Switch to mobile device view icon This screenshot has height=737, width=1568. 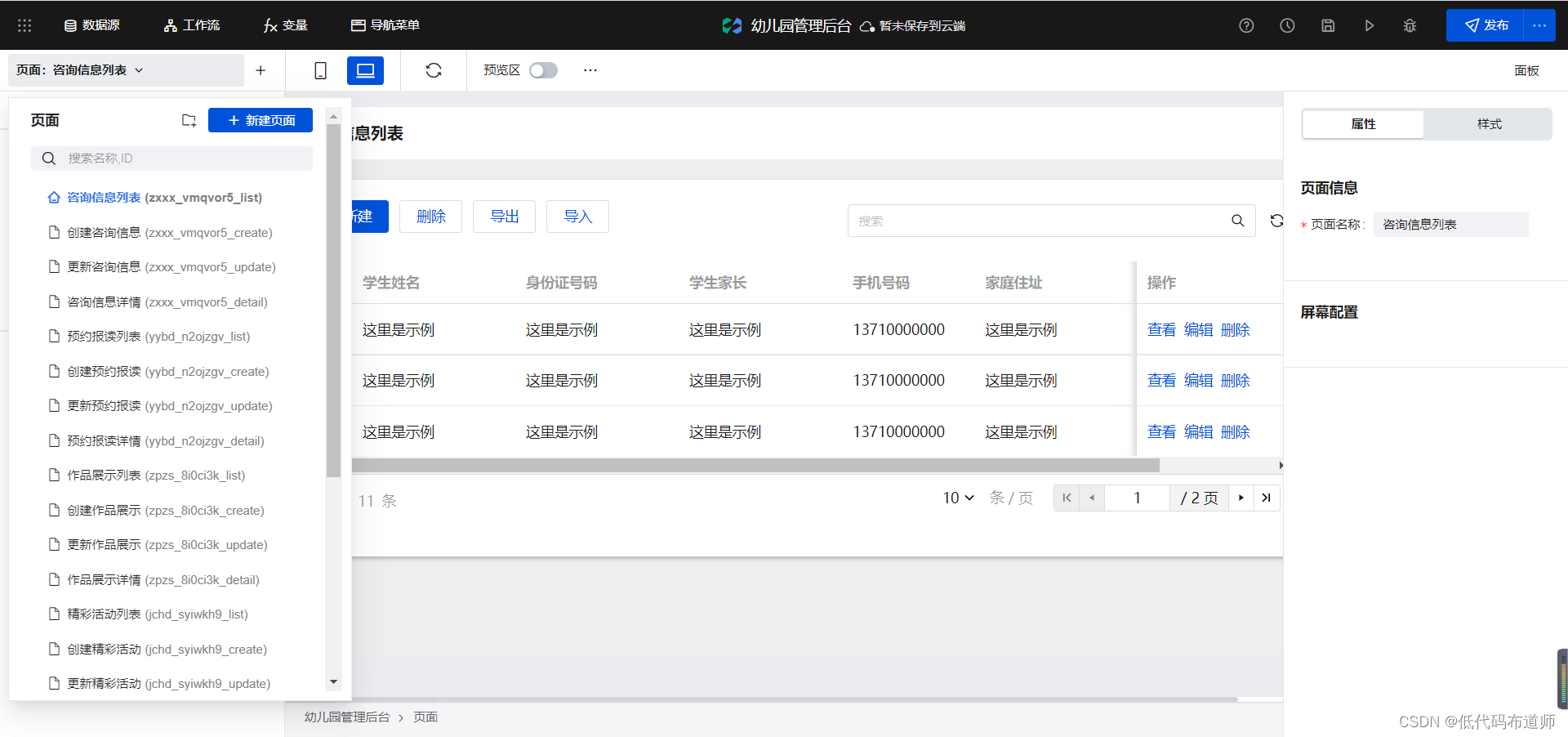[x=320, y=70]
